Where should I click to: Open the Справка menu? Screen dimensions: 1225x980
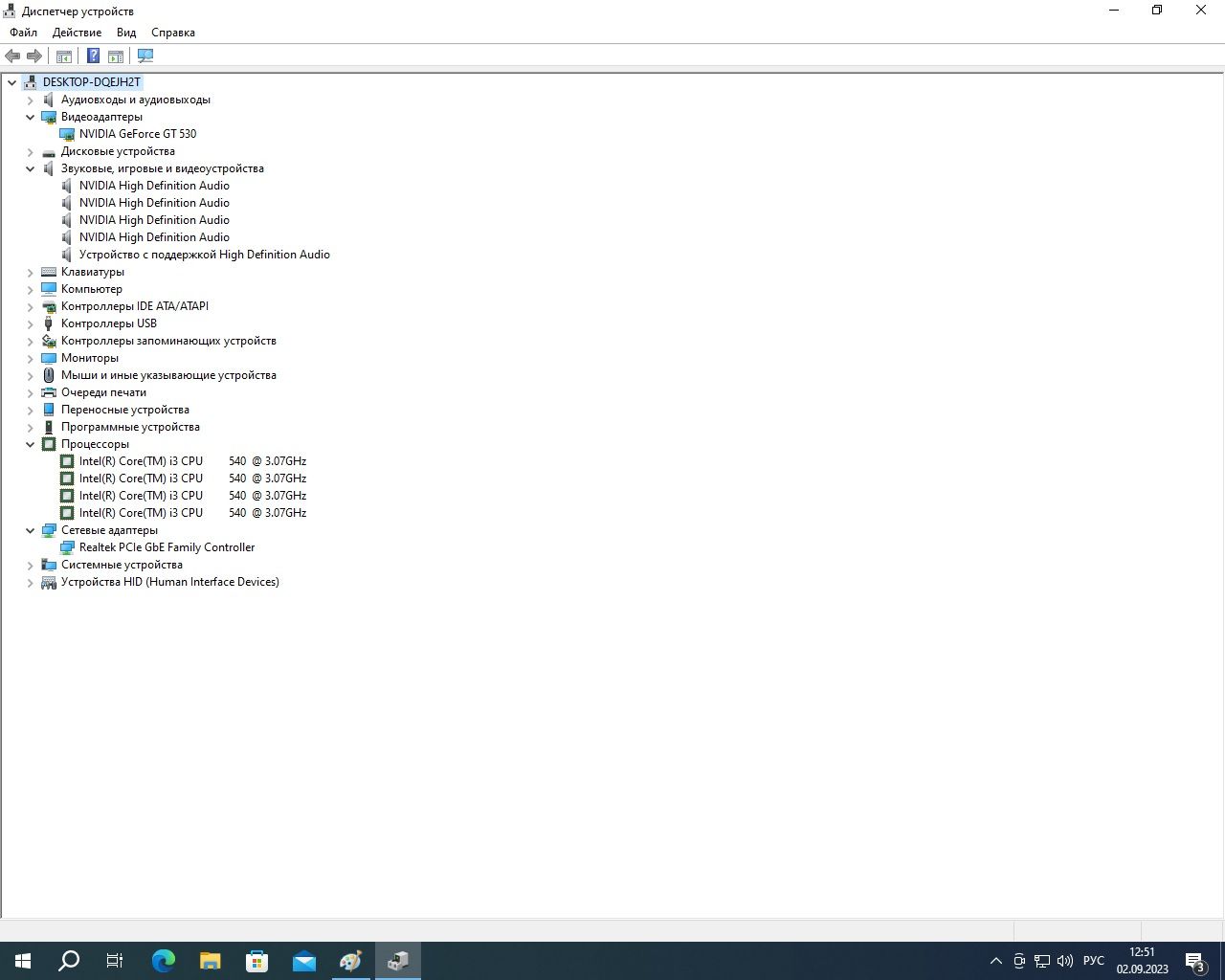(x=173, y=33)
